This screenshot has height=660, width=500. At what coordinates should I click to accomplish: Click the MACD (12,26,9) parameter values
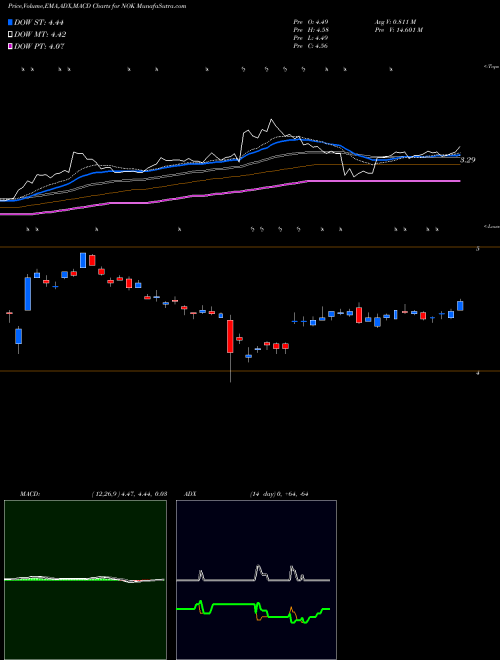coord(129,494)
